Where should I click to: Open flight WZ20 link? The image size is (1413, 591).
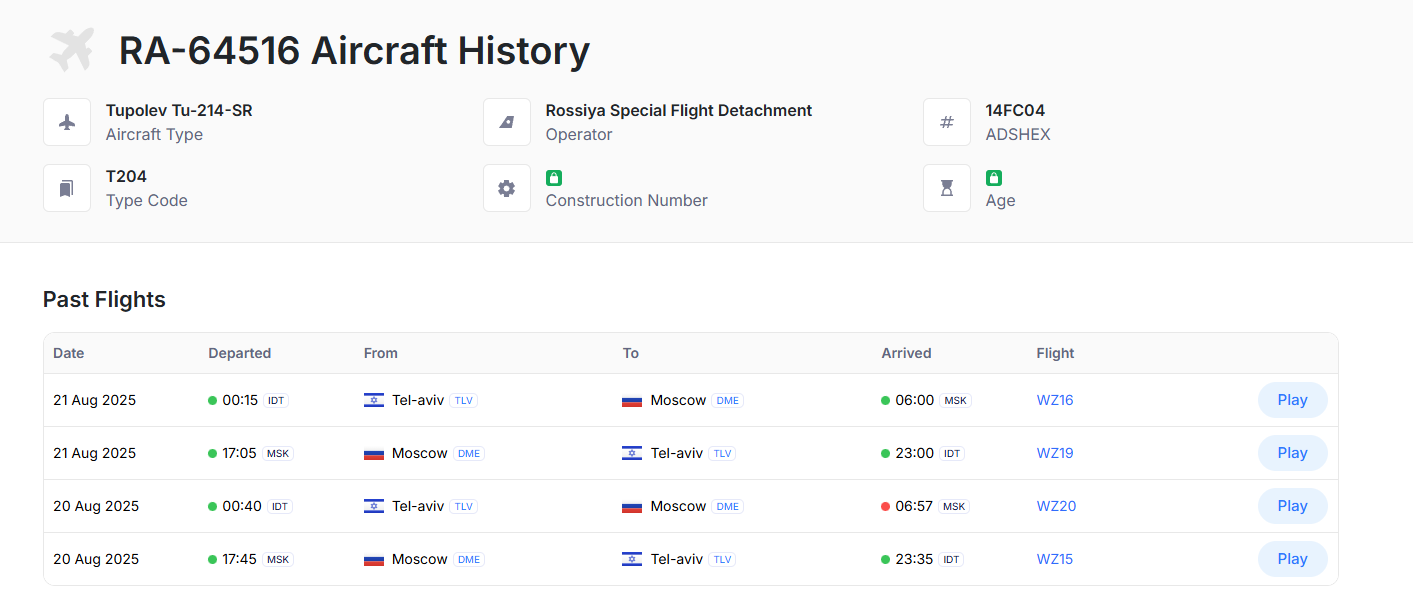[1056, 506]
